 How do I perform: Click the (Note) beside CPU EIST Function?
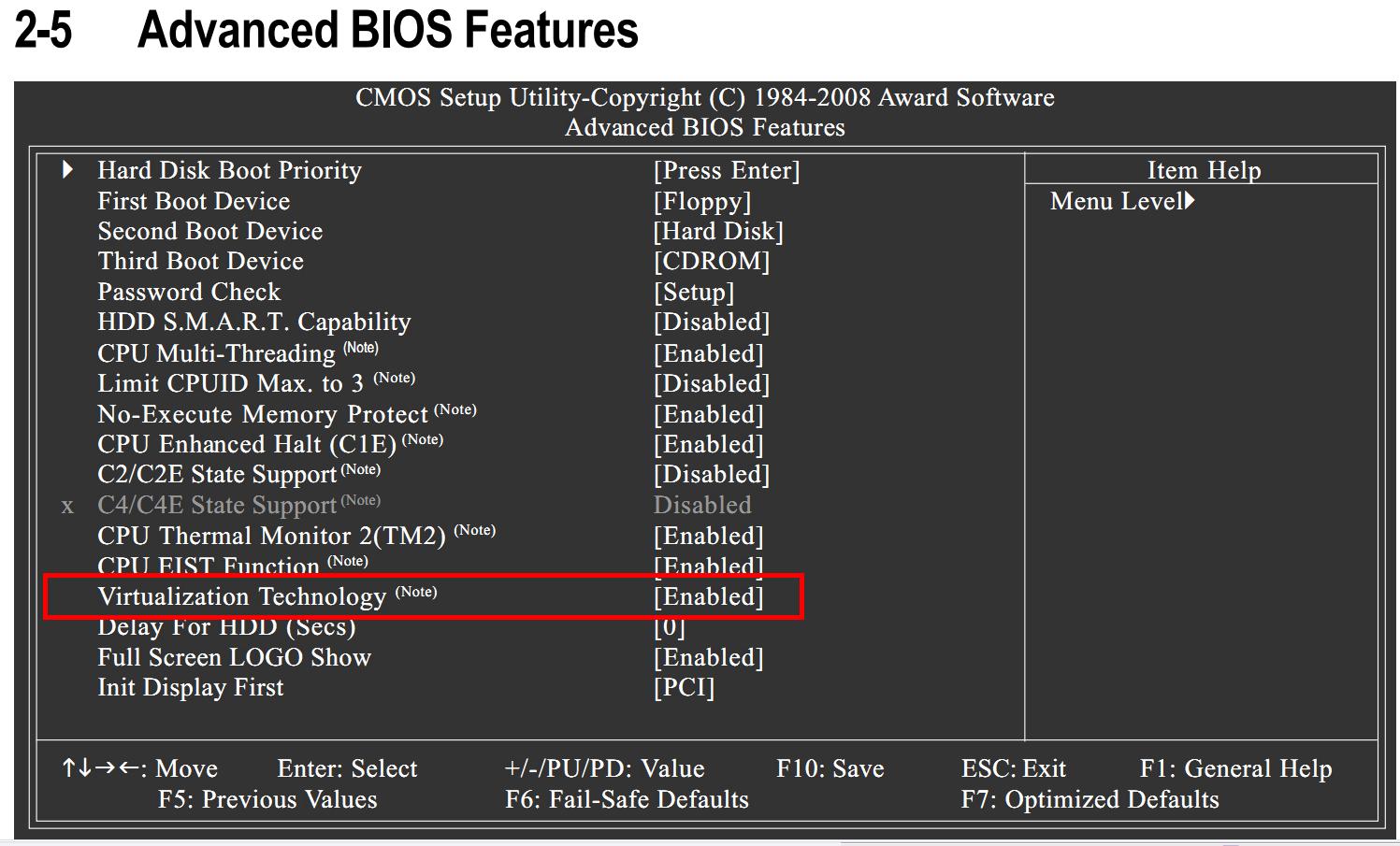[x=347, y=561]
